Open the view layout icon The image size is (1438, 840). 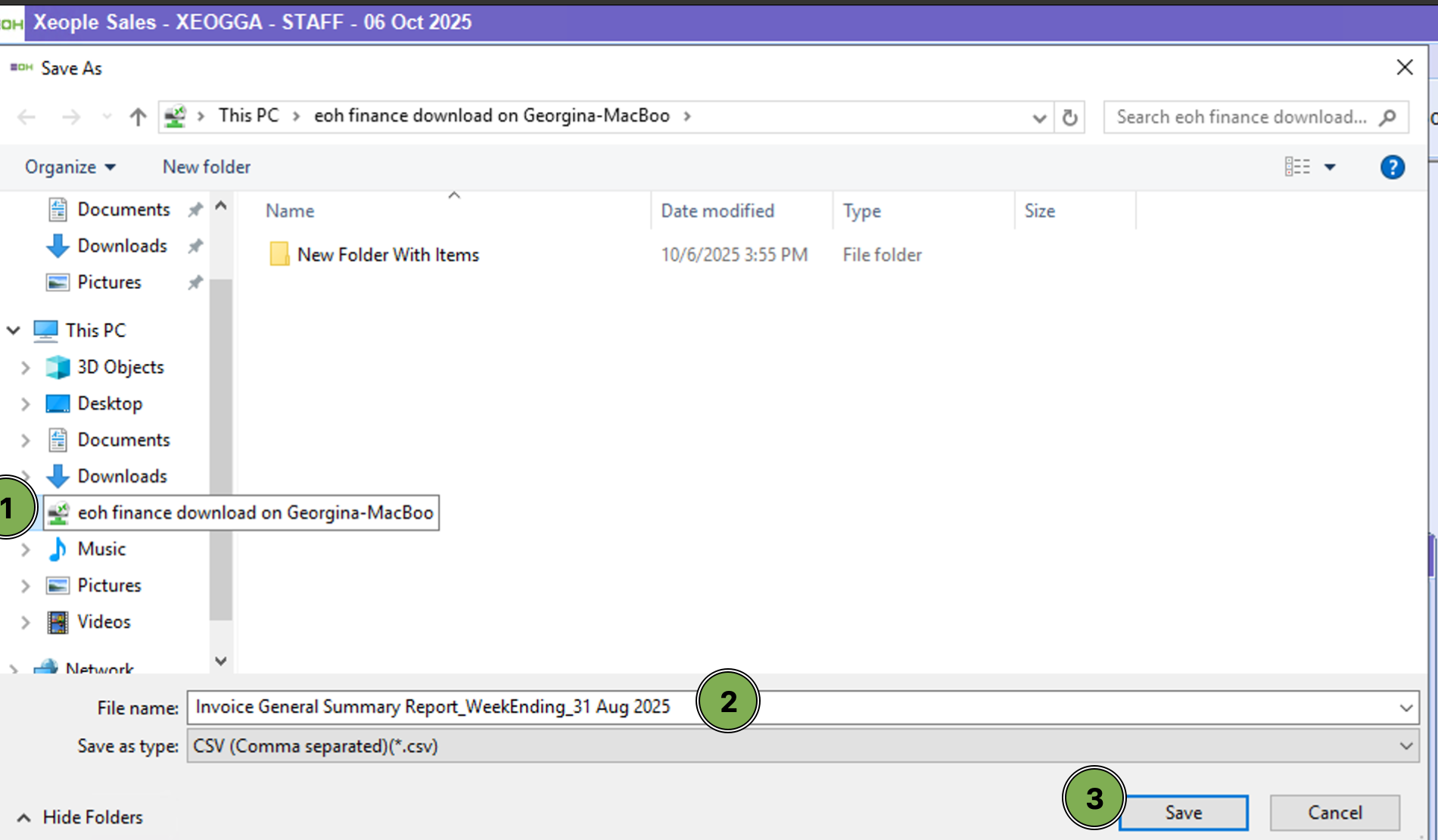[1297, 166]
